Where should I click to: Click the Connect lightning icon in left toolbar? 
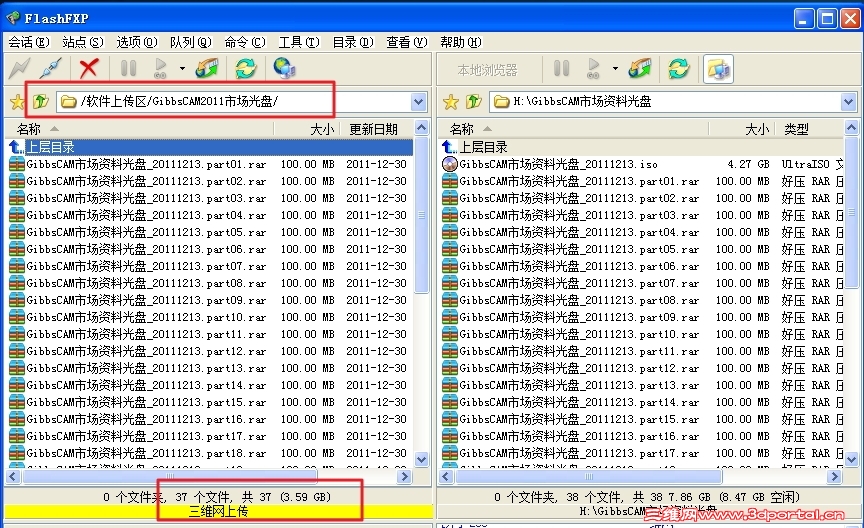pyautogui.click(x=20, y=68)
